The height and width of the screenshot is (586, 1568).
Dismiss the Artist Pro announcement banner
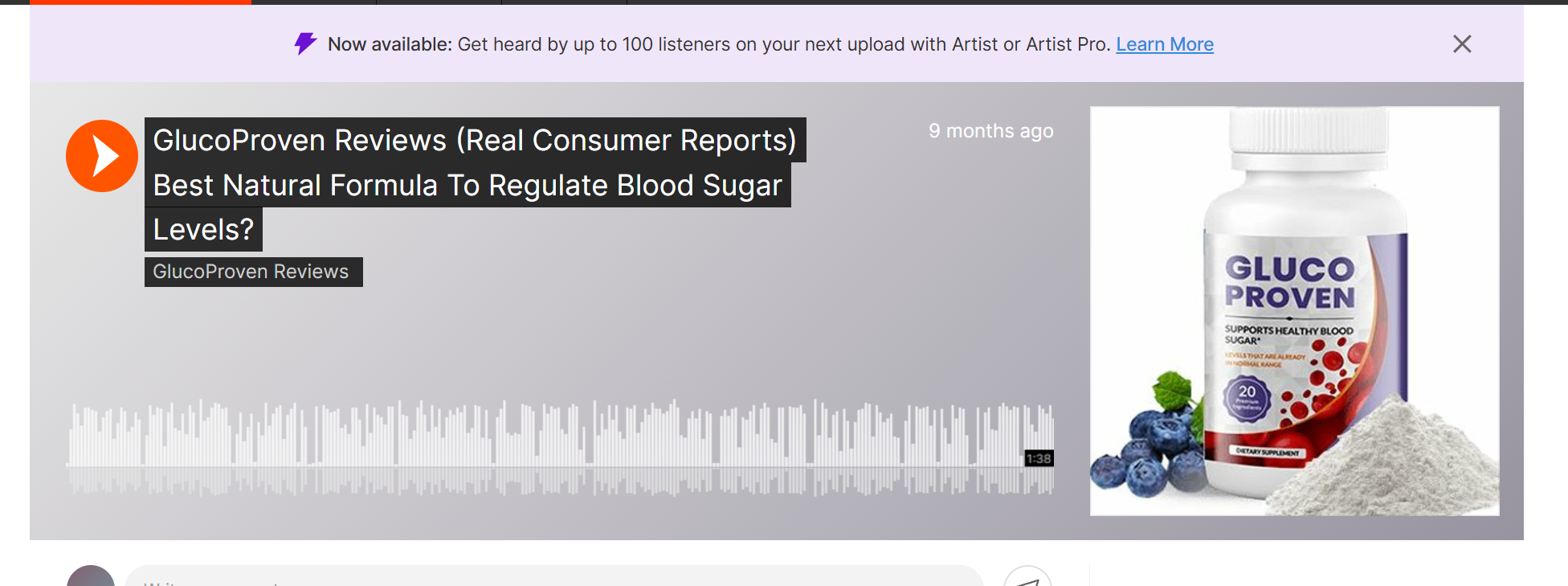coord(1462,44)
